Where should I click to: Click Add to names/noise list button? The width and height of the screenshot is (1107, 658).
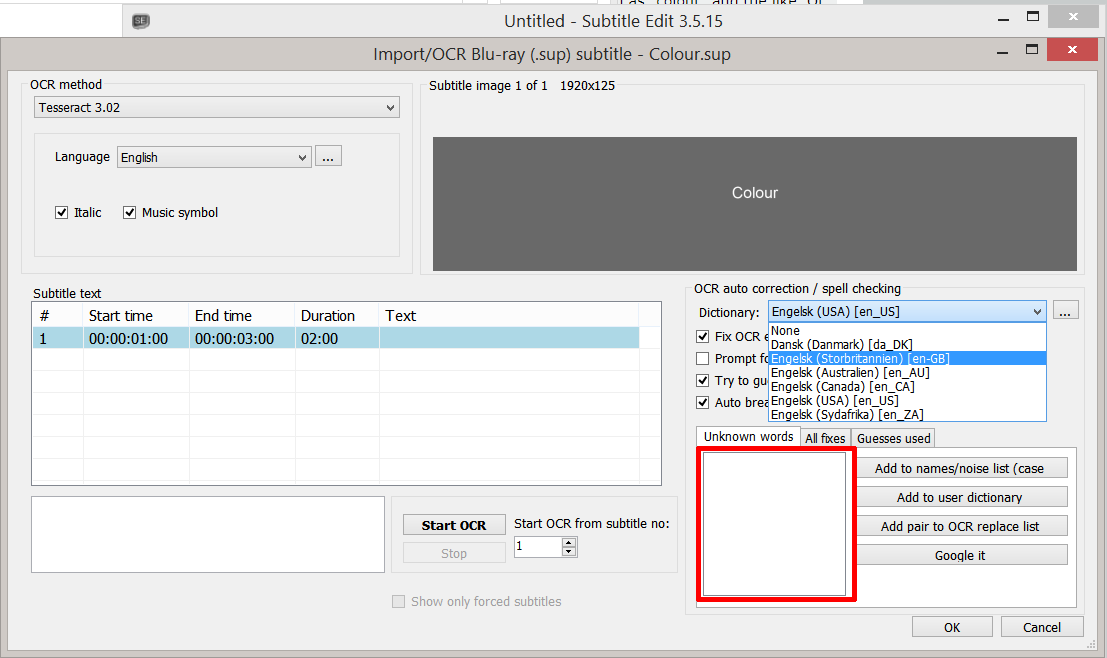(x=960, y=468)
